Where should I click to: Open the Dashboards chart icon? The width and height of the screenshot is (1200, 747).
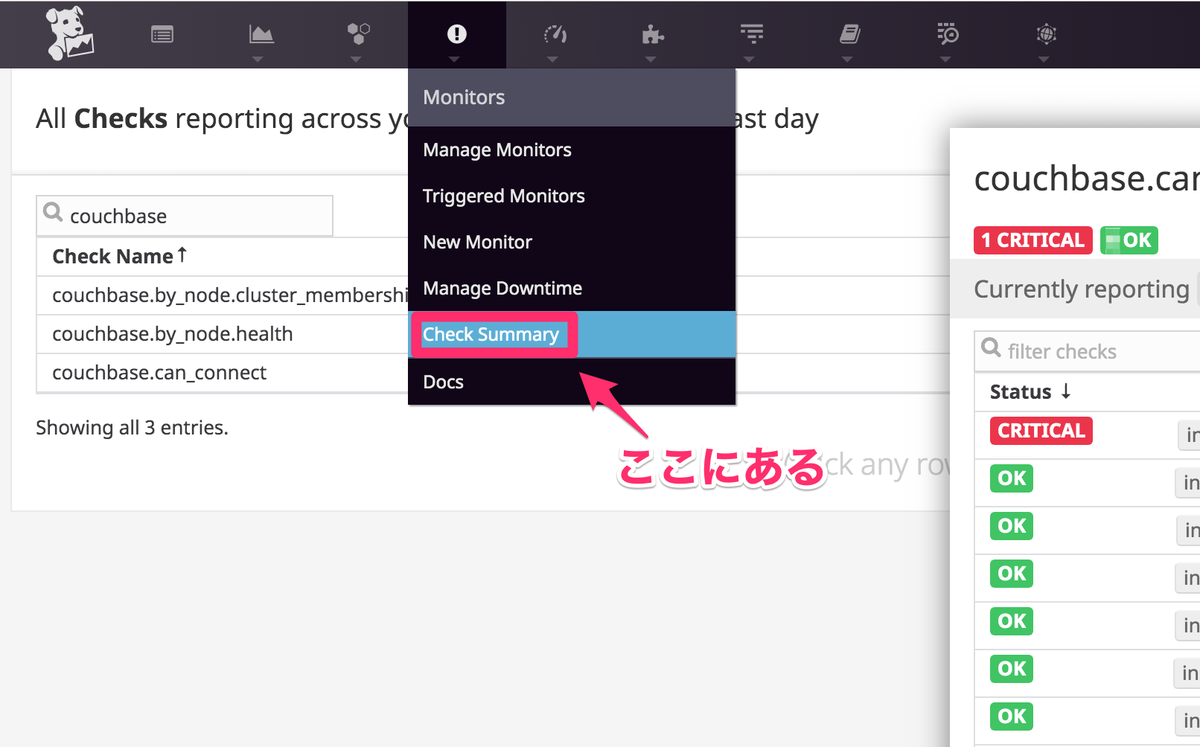[260, 34]
